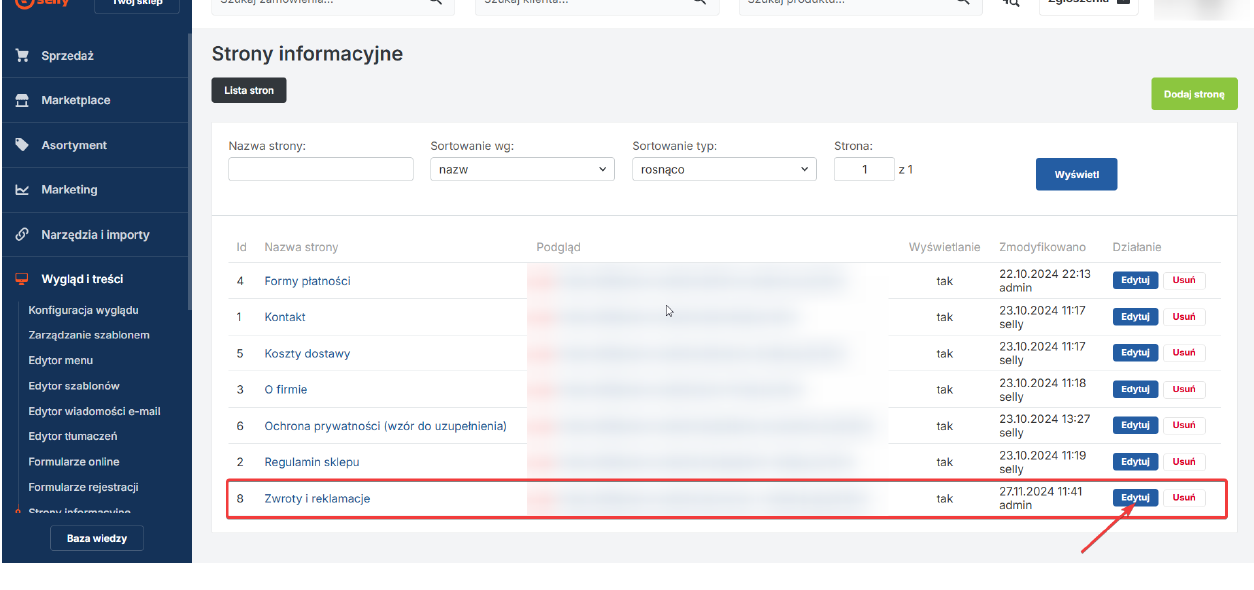Click Edytuj for O firmie

[1135, 389]
